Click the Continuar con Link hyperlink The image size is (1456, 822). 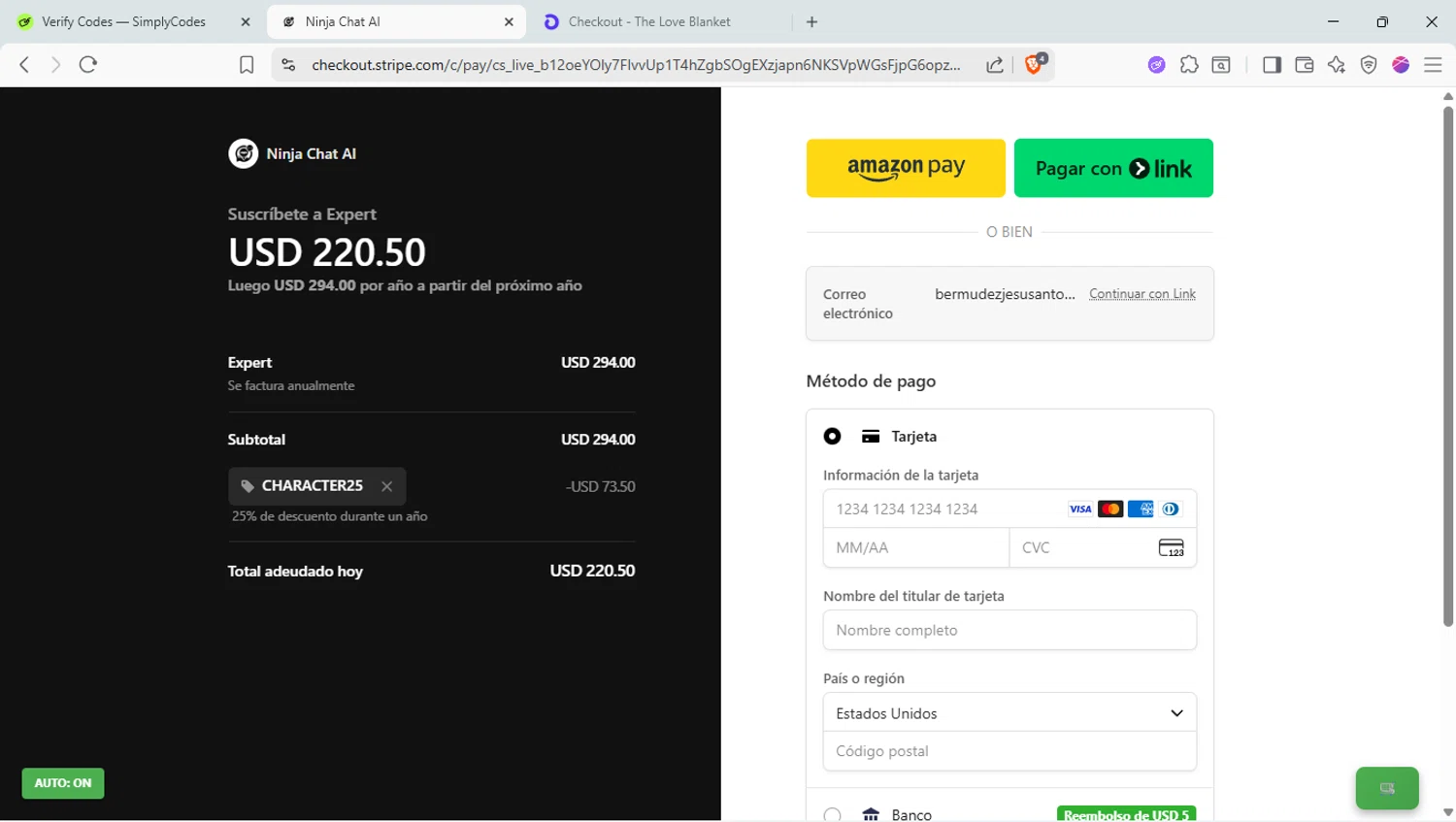(x=1142, y=294)
